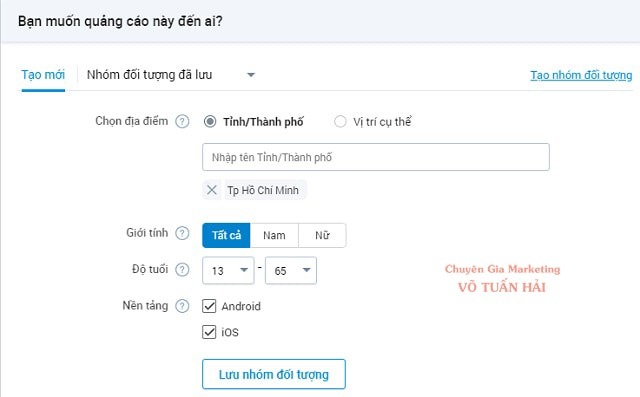Select Vị trí cụ thể radio option
The image size is (640, 397).
click(x=340, y=122)
